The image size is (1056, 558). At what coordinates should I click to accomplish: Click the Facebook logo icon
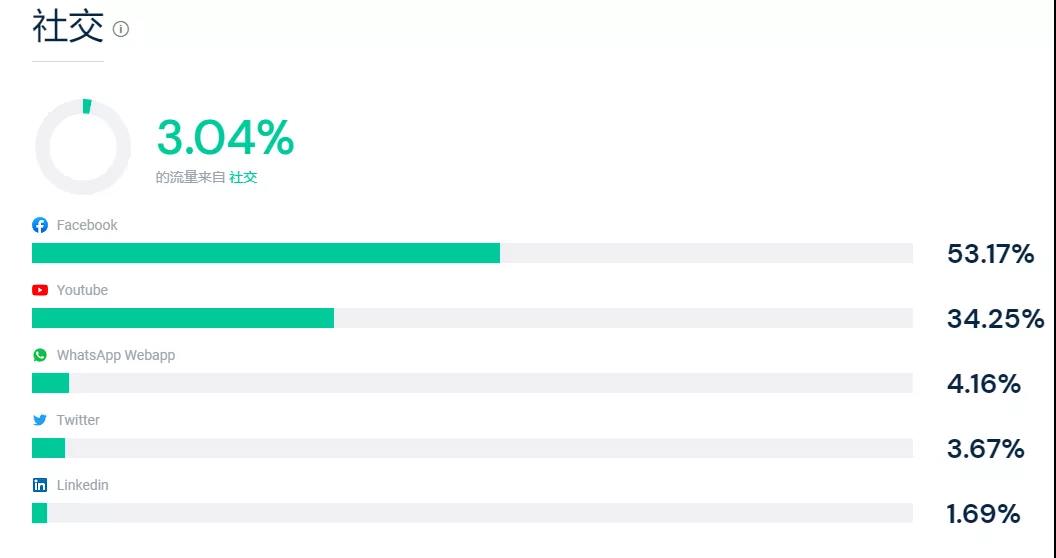tap(40, 225)
